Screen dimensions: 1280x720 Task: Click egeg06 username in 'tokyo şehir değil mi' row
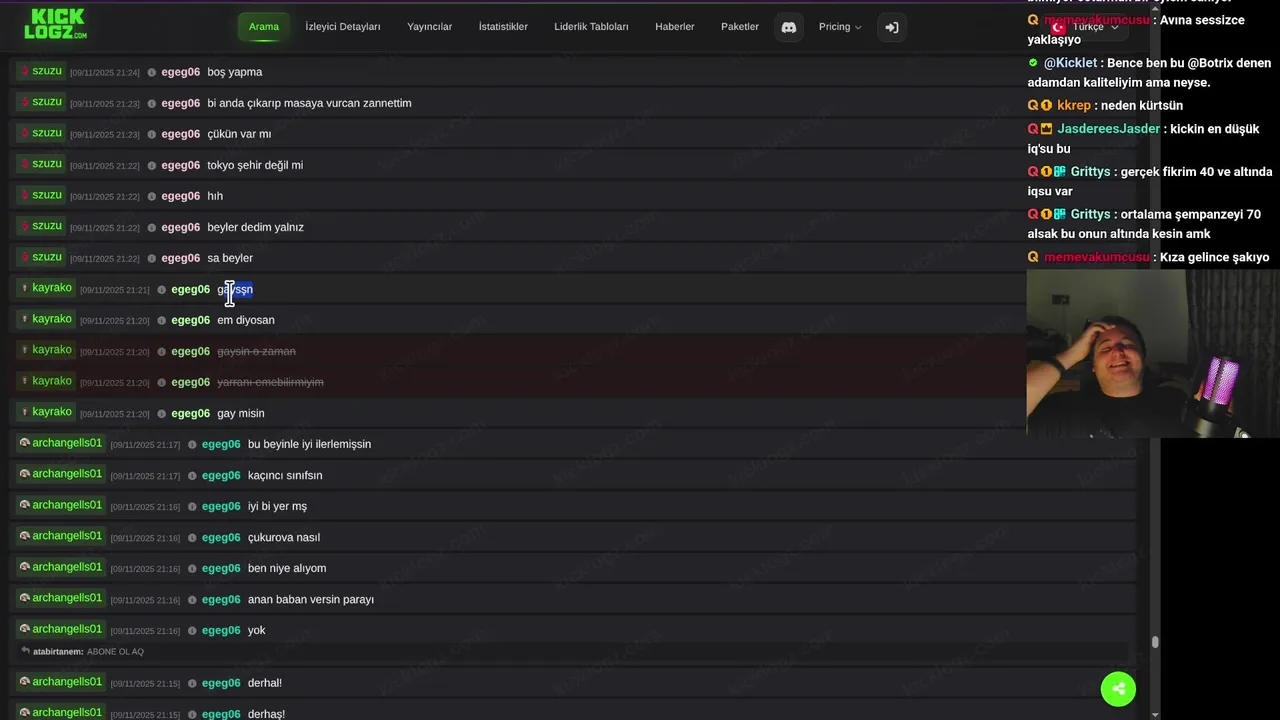pos(181,165)
